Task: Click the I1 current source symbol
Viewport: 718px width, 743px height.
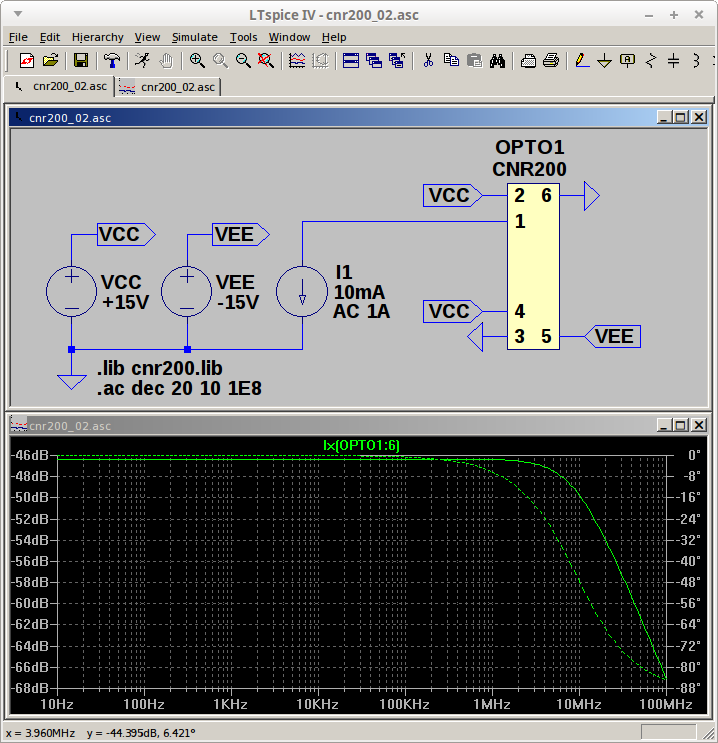Action: coord(302,291)
